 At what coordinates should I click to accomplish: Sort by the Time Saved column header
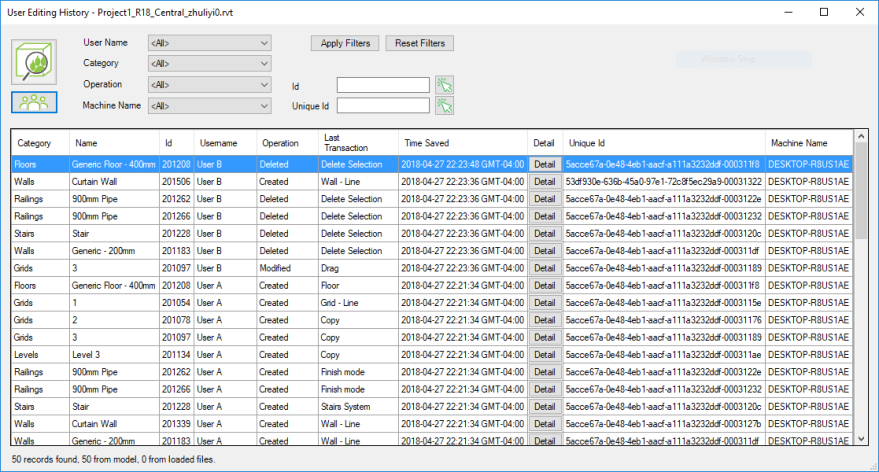(462, 143)
